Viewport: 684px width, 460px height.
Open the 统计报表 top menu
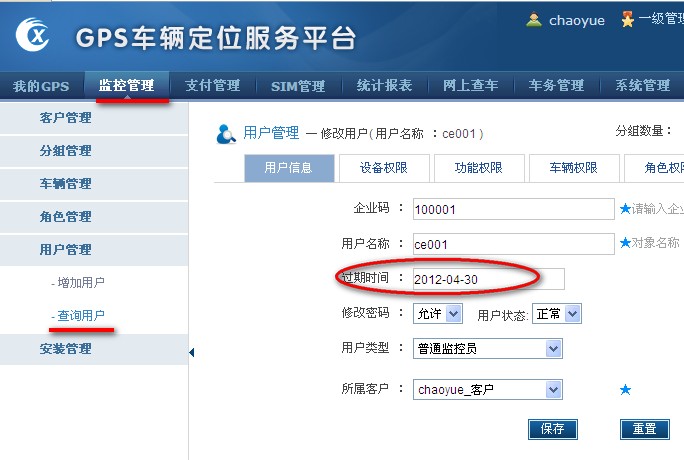tap(385, 85)
